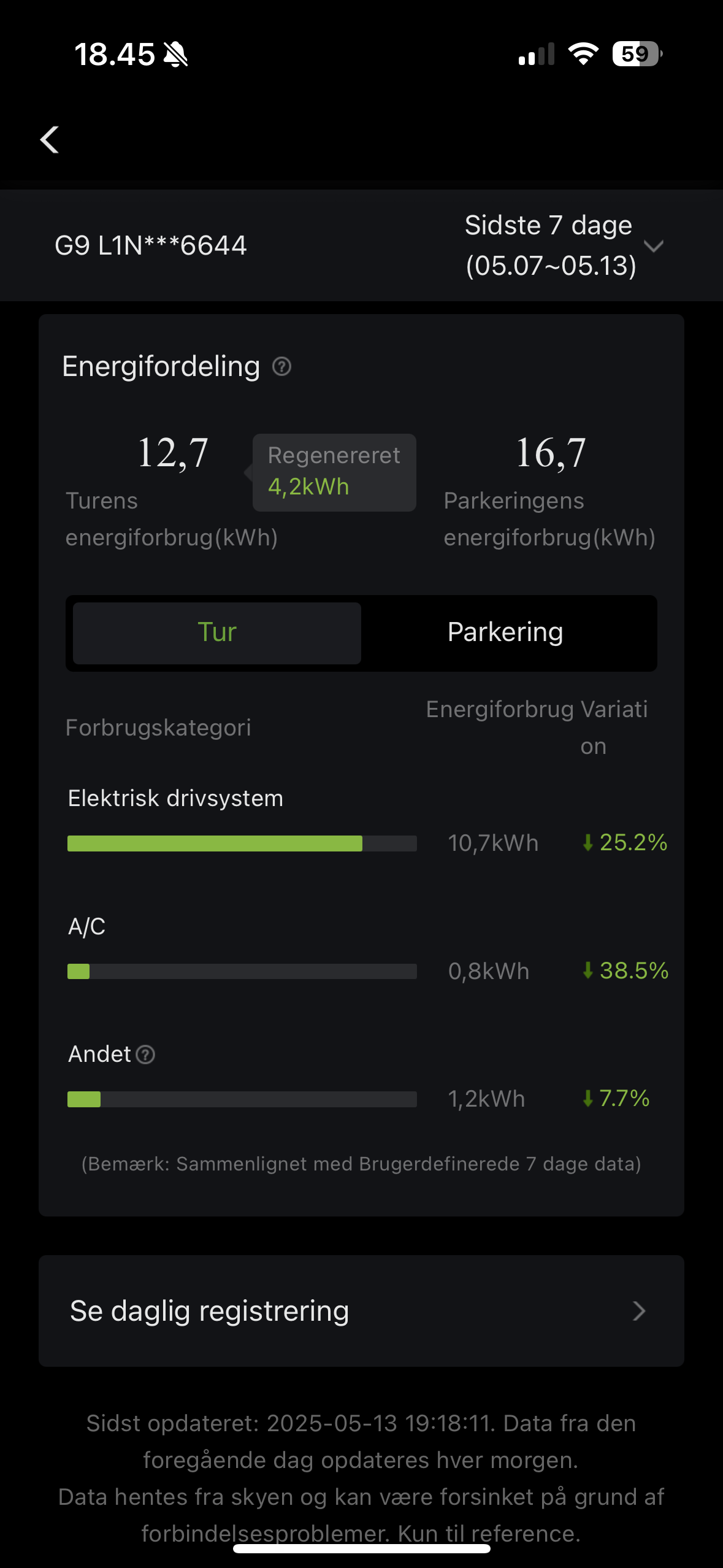Tap the green arrow beside 25.2%
Viewport: 723px width, 1568px height.
pos(587,843)
